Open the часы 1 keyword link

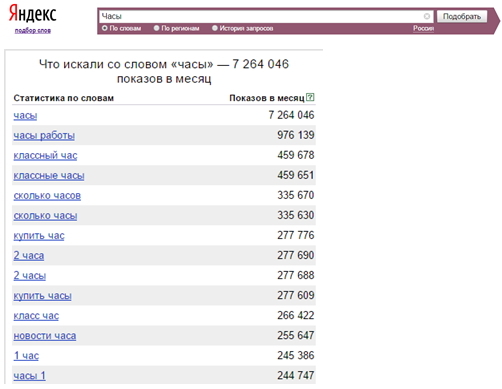point(29,375)
